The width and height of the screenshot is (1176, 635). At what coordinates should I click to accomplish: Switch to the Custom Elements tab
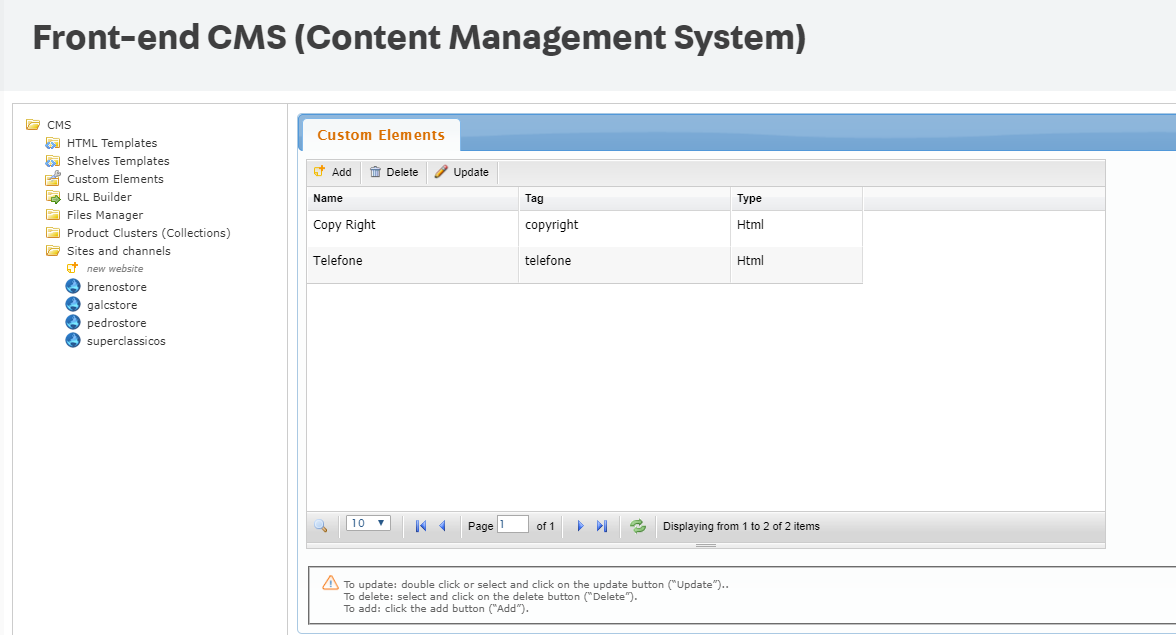click(x=381, y=135)
